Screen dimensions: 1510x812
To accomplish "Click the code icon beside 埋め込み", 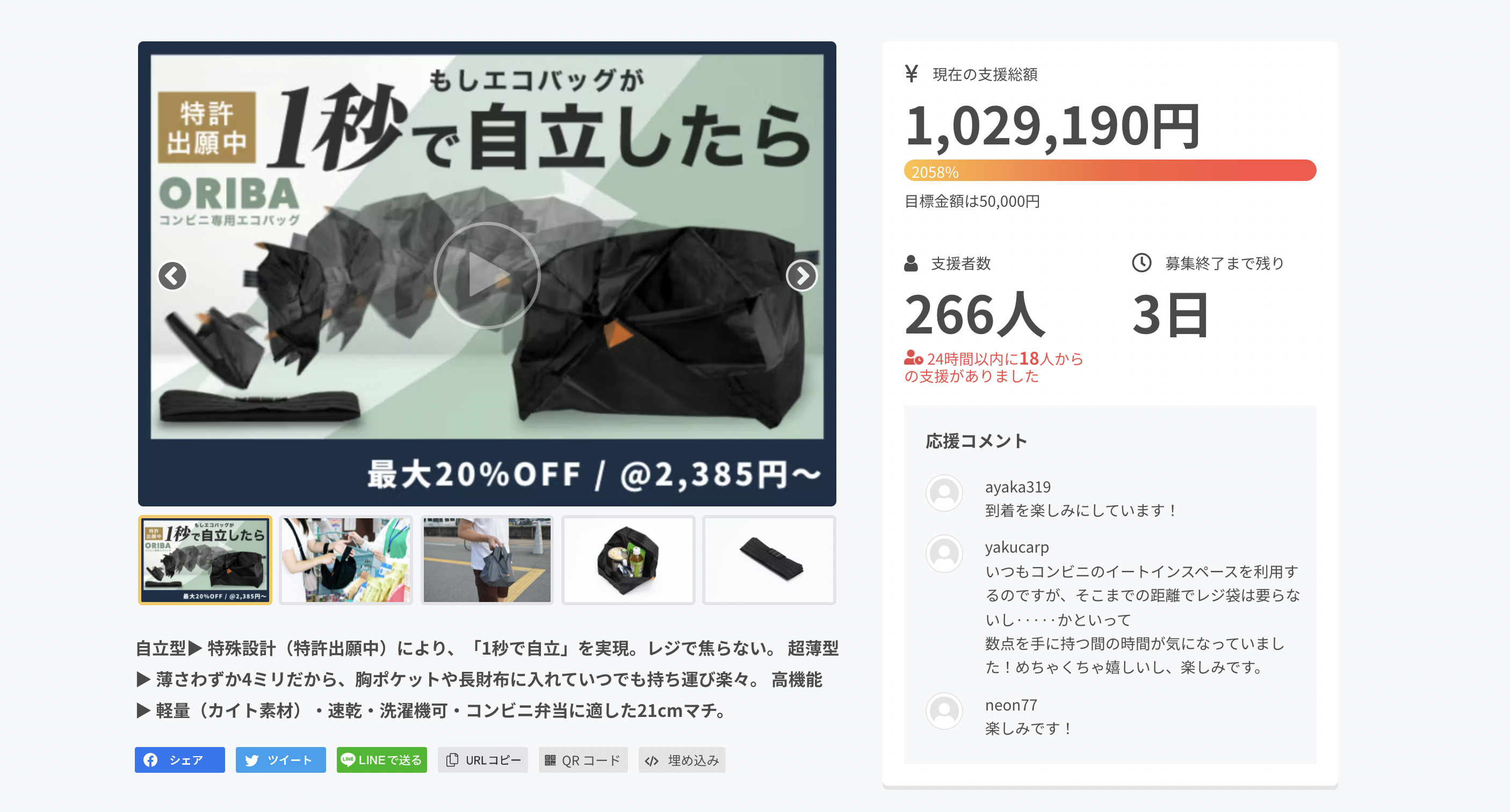I will [651, 760].
